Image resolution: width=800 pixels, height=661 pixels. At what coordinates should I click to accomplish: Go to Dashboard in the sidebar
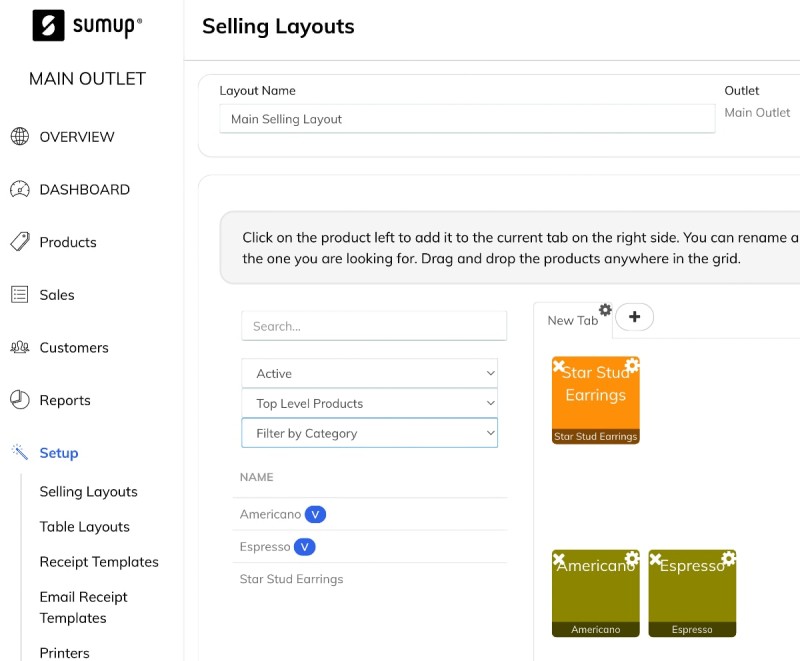[x=84, y=190]
